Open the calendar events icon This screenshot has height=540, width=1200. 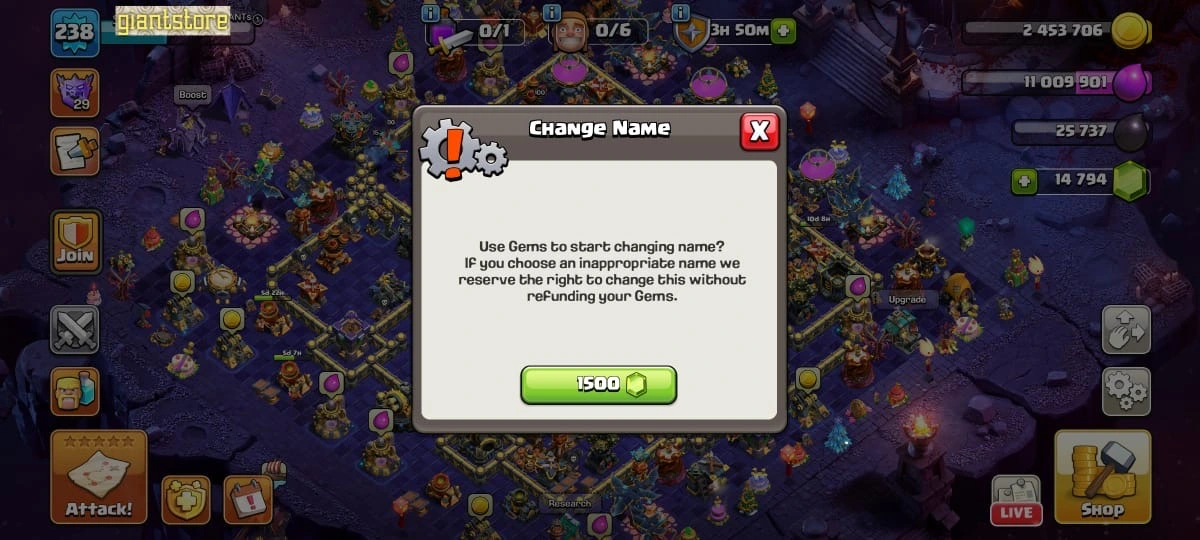pos(247,499)
